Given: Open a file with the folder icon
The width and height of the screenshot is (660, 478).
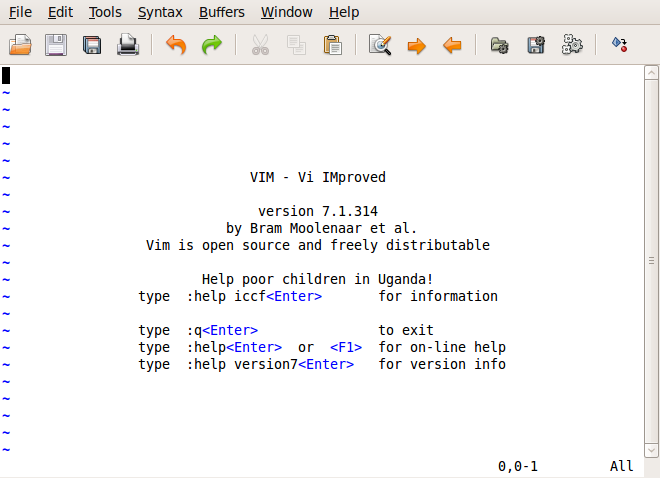Looking at the screenshot, I should click(20, 45).
